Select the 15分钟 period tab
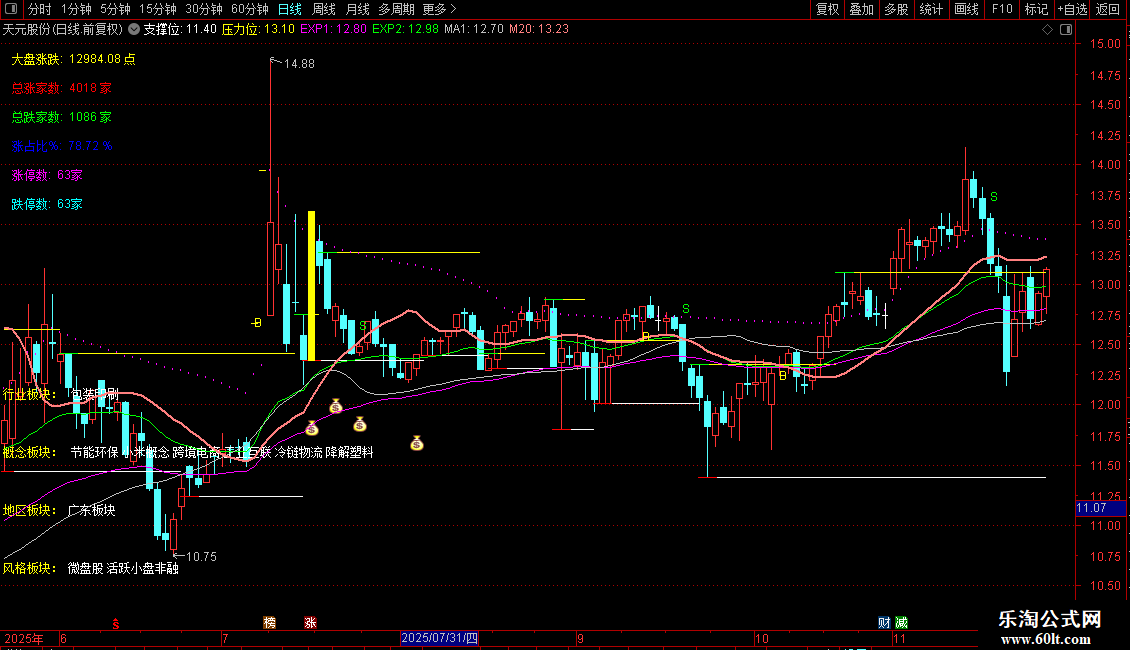 (158, 9)
